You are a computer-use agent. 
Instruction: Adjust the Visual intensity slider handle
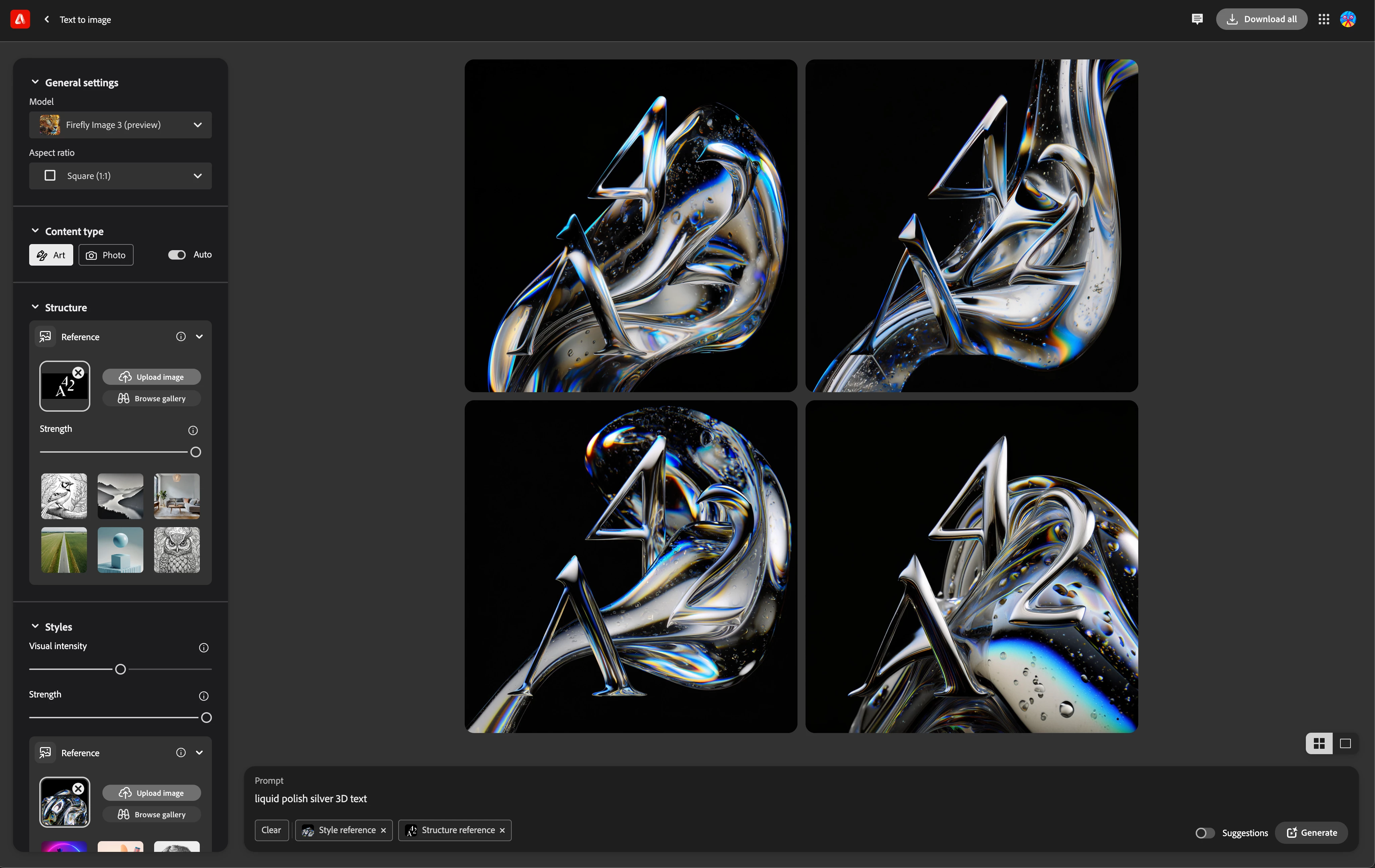point(121,669)
